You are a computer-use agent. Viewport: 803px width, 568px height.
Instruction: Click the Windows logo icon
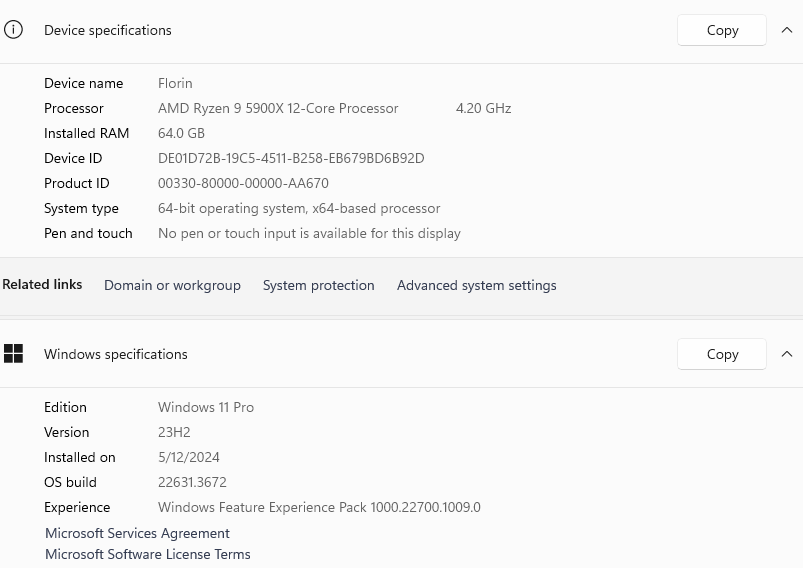pos(13,353)
